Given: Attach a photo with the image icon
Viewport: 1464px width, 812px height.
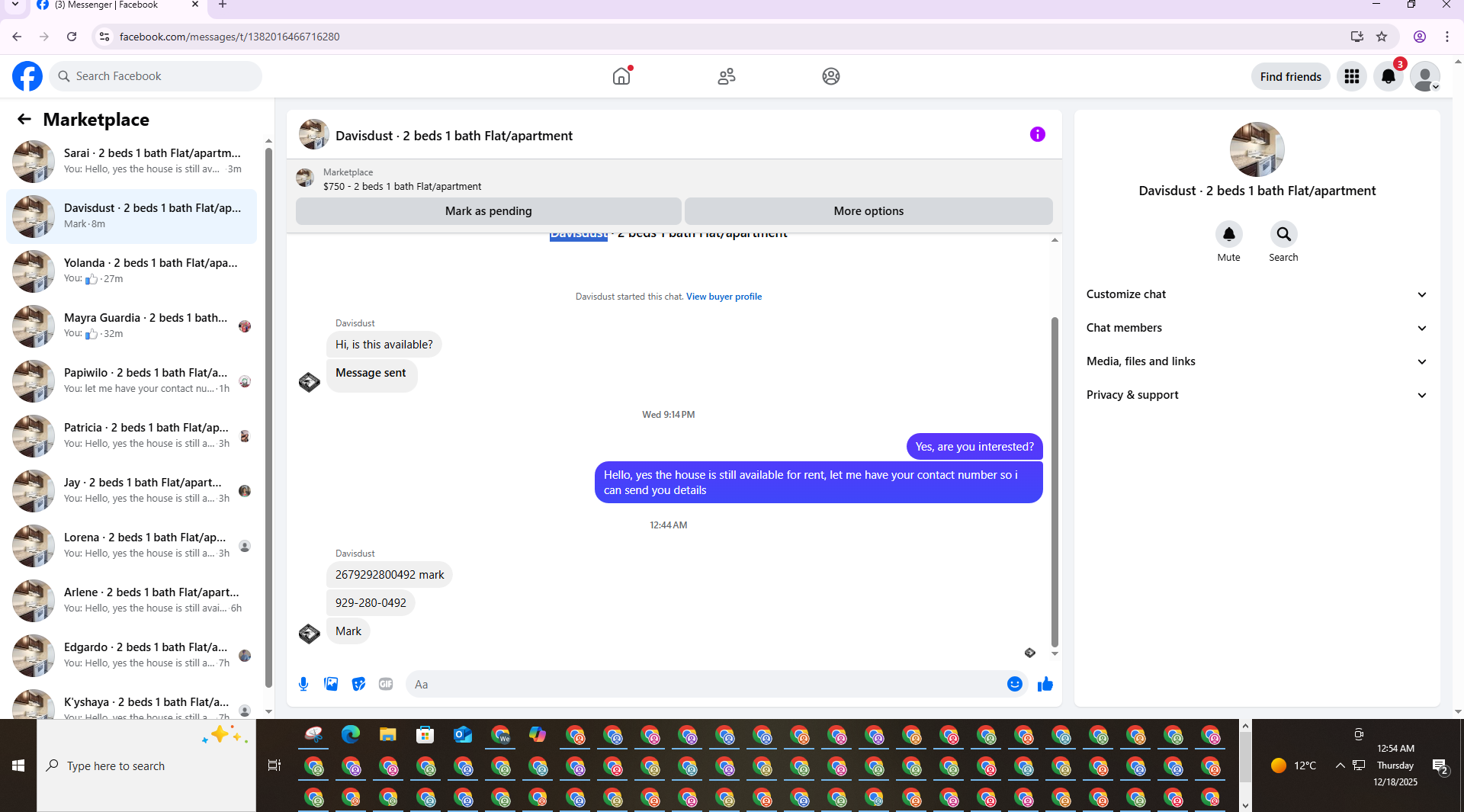Looking at the screenshot, I should 331,684.
